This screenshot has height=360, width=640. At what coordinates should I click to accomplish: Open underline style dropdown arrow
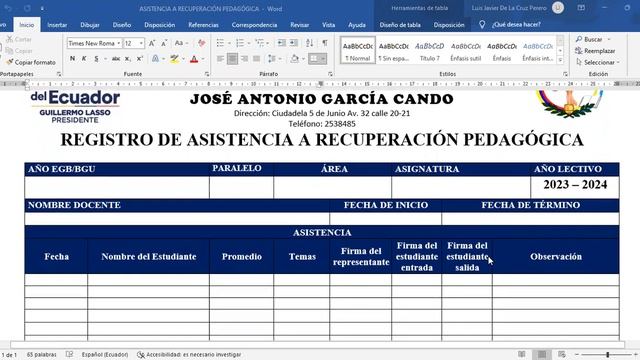click(x=105, y=59)
